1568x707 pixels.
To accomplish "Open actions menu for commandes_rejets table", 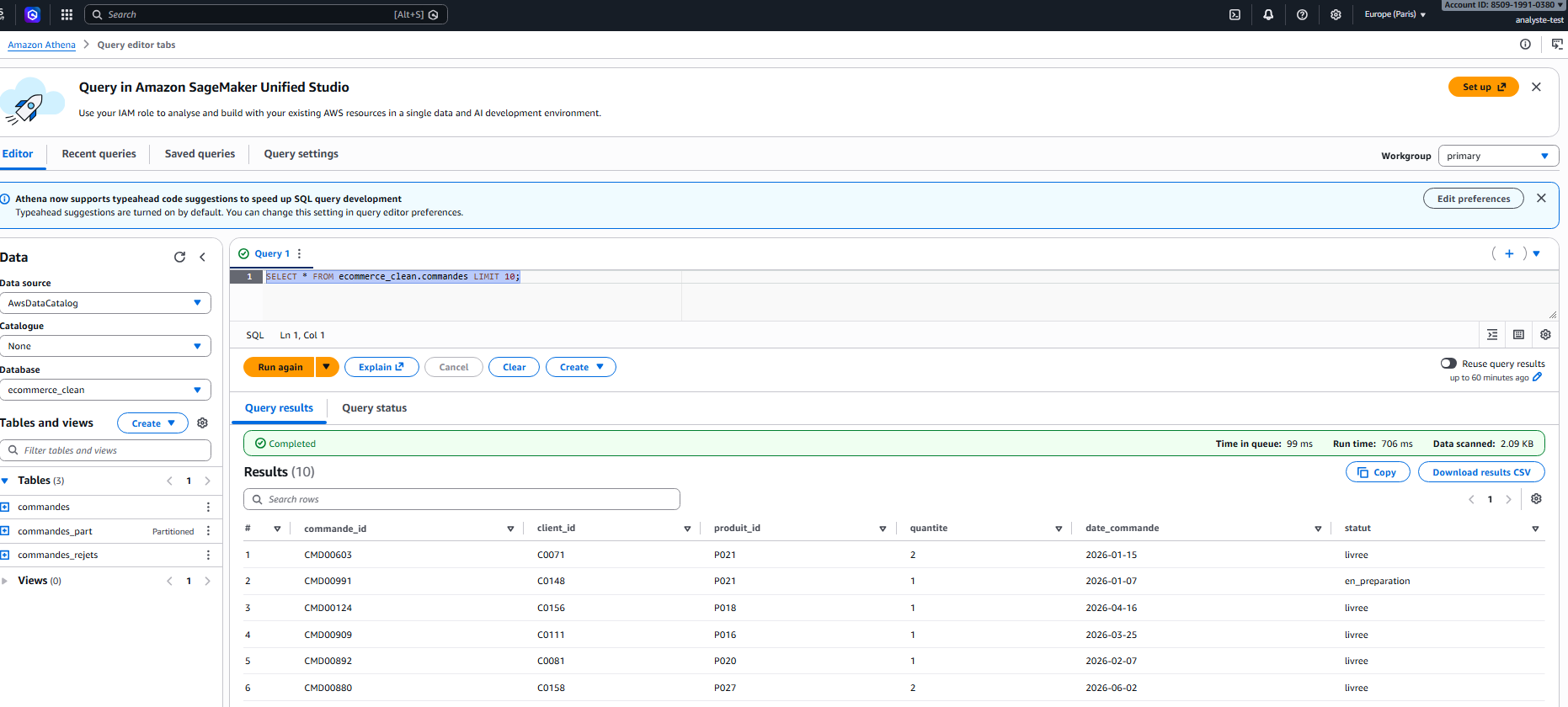I will pos(208,555).
